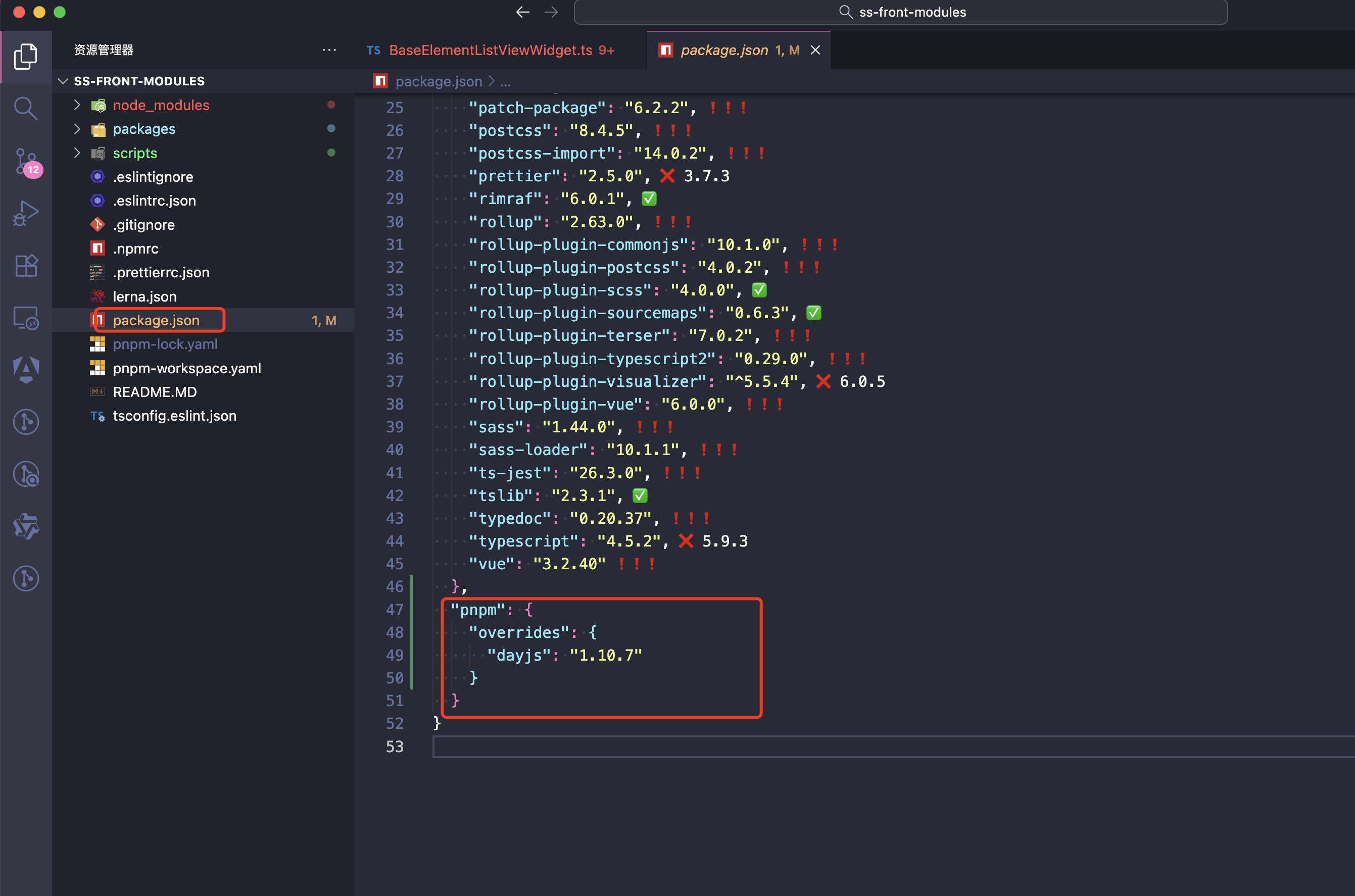
Task: Close the package.json tab
Action: [x=815, y=51]
